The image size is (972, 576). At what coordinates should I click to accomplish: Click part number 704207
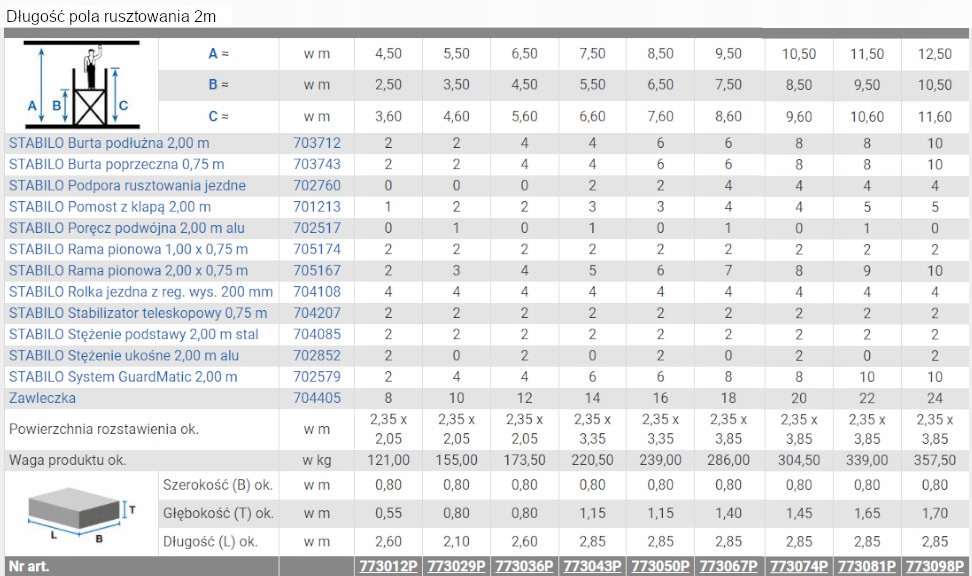pyautogui.click(x=317, y=313)
